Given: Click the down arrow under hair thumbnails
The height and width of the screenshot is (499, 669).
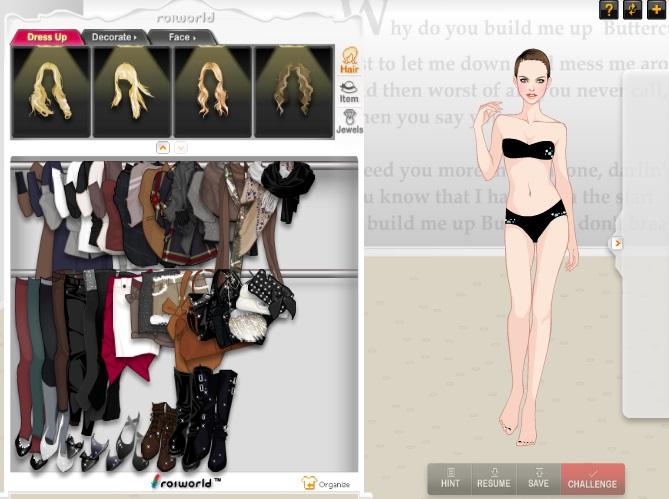Looking at the screenshot, I should point(181,147).
